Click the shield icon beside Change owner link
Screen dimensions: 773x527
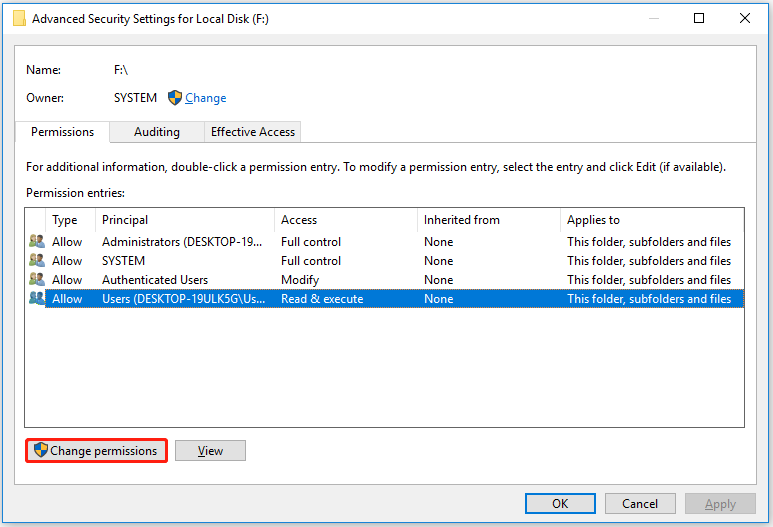(175, 98)
